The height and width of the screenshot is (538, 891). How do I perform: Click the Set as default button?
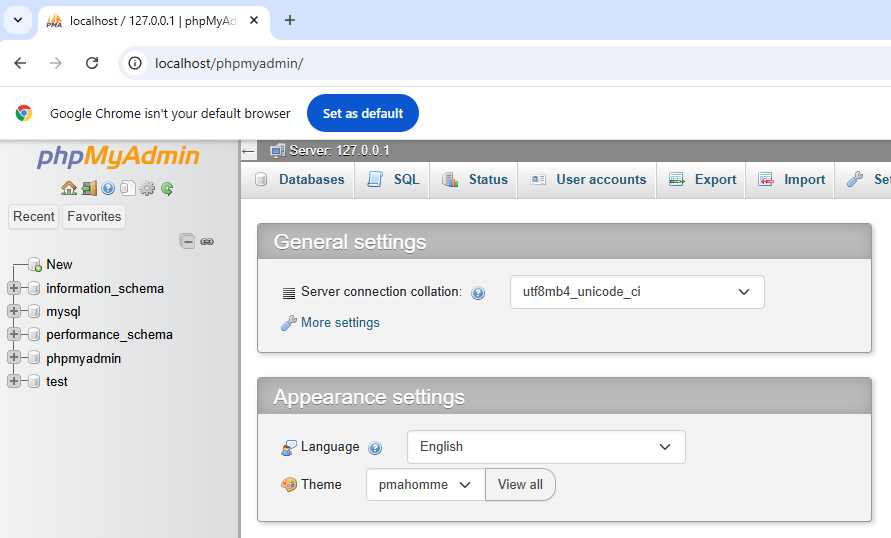click(363, 113)
